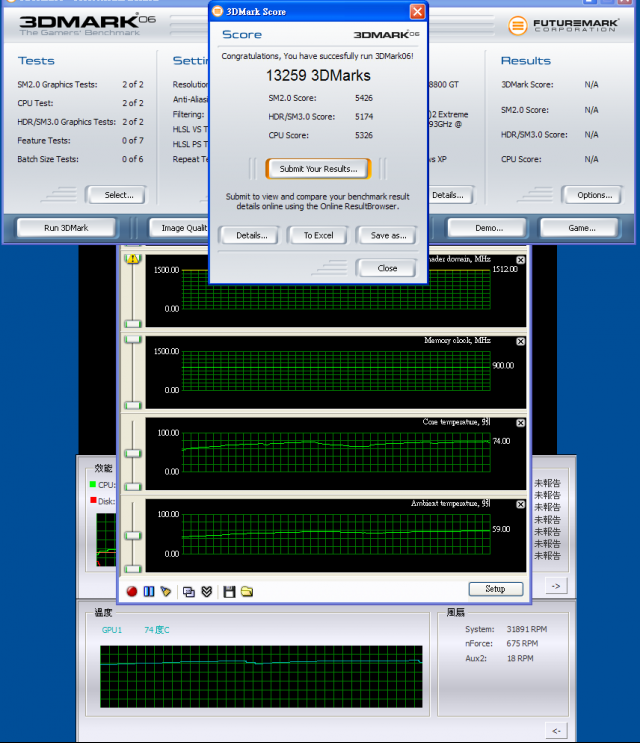Screen dimensions: 640x743
Task: Adjust the upper slider of Core temperature graph
Action: click(133, 453)
